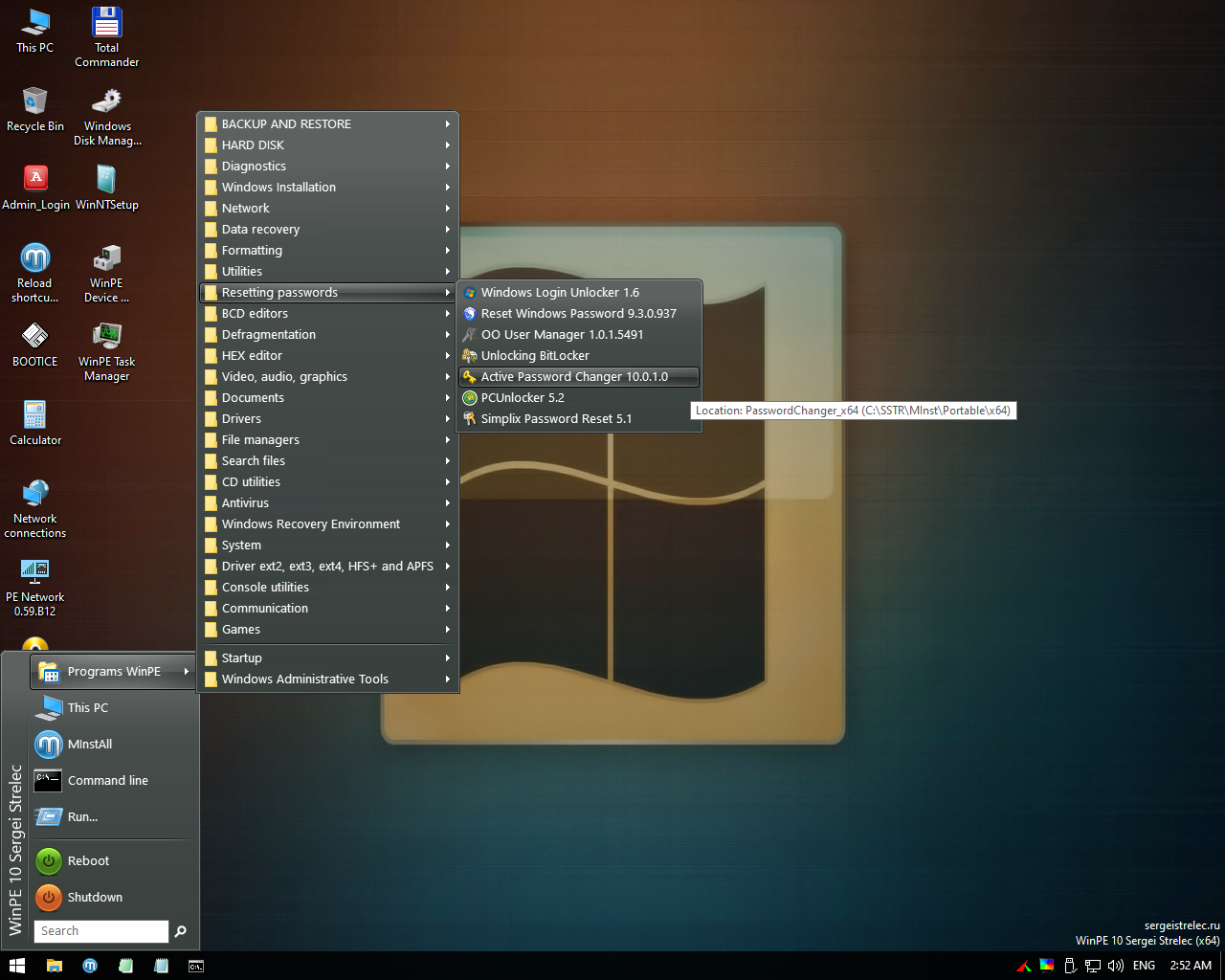Open Windows Disk Management desktop icon
This screenshot has width=1225, height=980.
coord(107,117)
